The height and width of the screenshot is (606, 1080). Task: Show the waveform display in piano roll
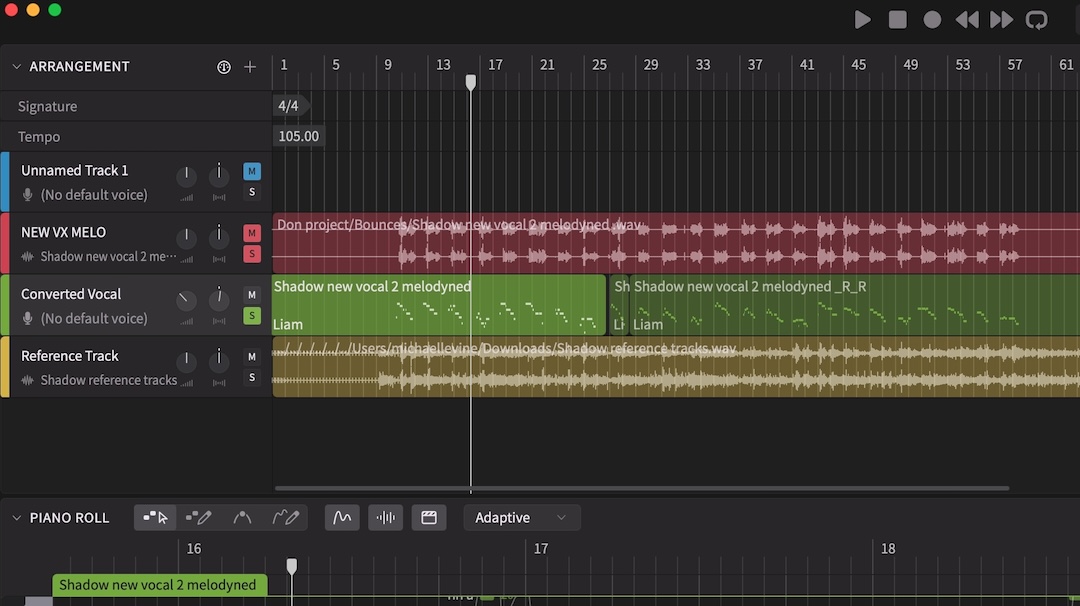point(385,517)
